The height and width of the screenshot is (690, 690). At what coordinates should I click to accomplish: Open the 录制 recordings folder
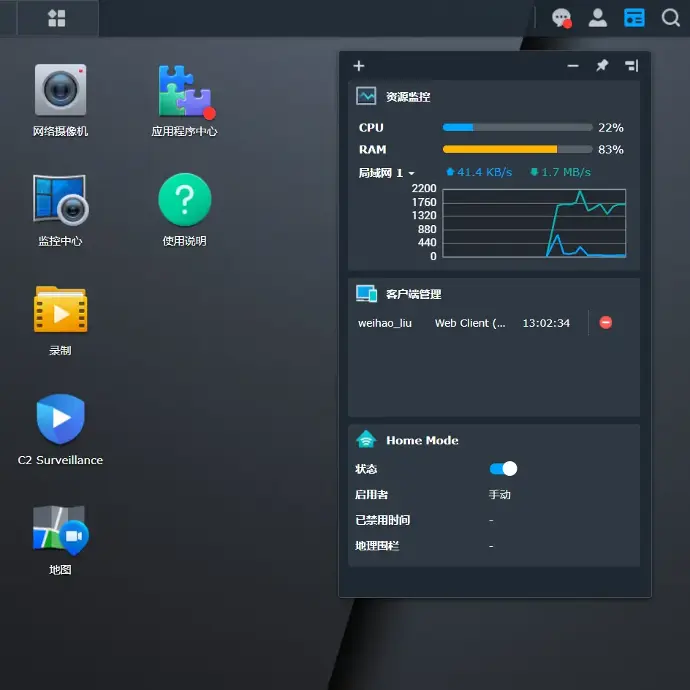tap(60, 310)
